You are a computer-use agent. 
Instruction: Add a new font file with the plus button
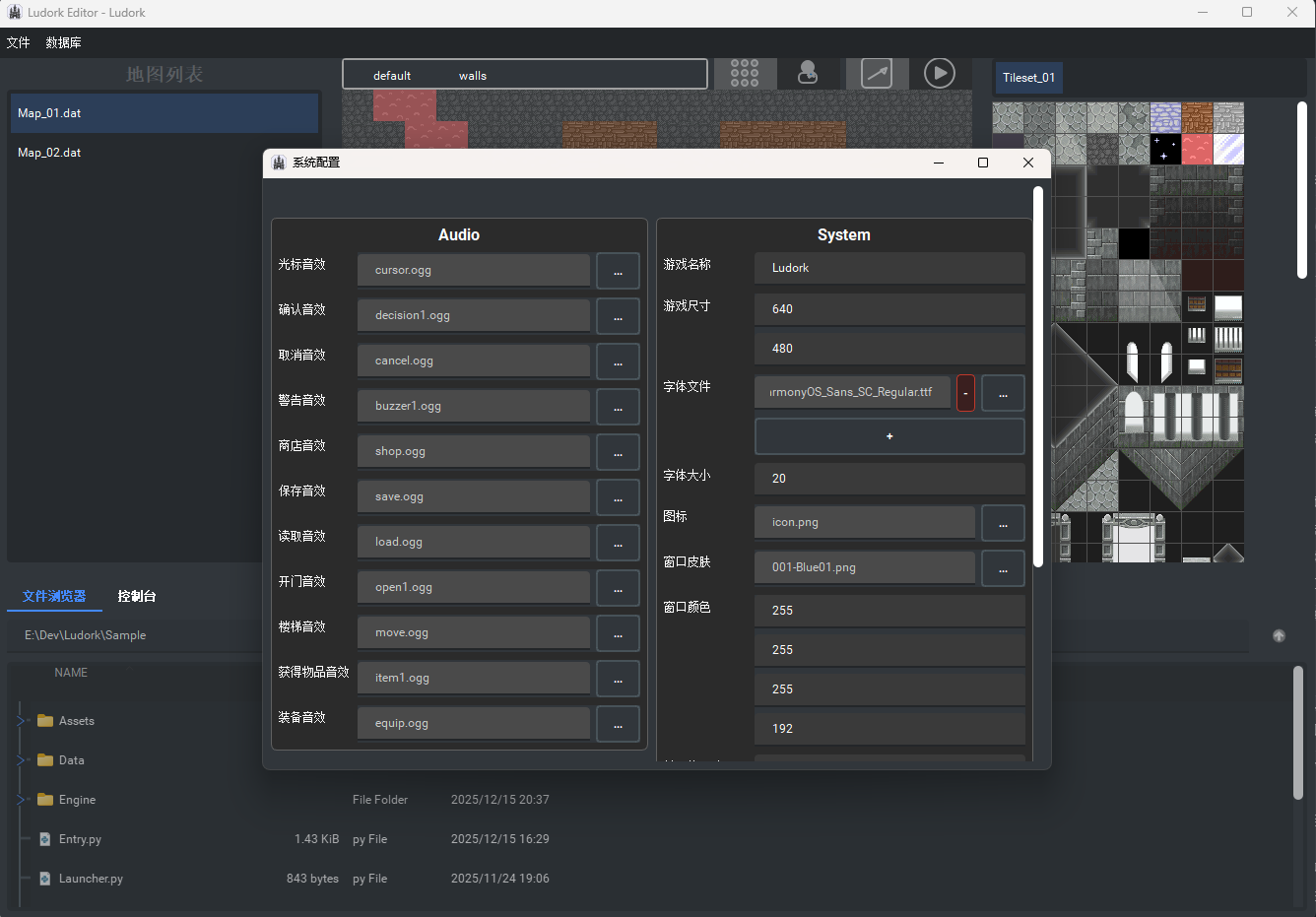coord(888,436)
